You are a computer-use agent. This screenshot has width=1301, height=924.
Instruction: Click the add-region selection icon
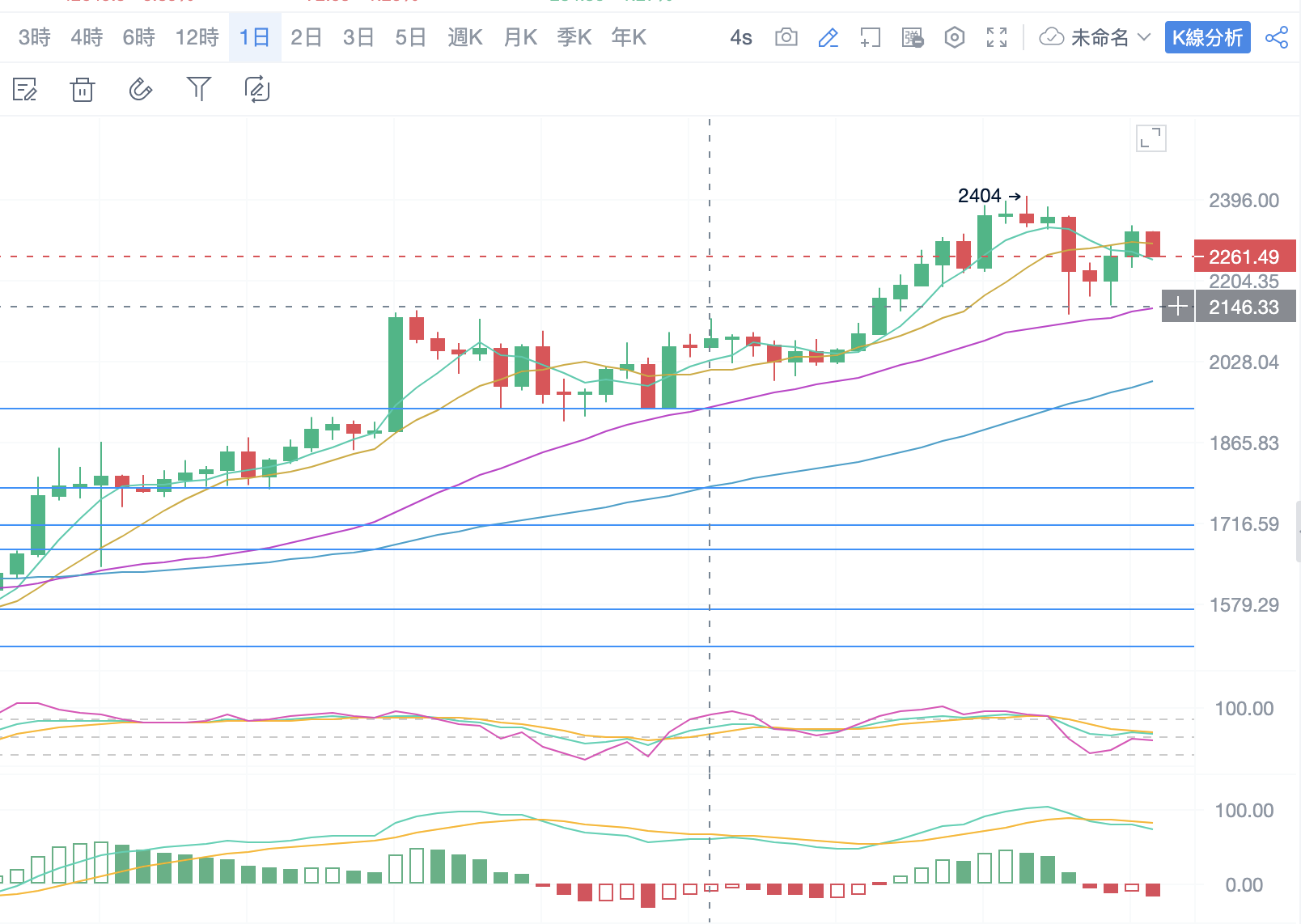pyautogui.click(x=870, y=37)
